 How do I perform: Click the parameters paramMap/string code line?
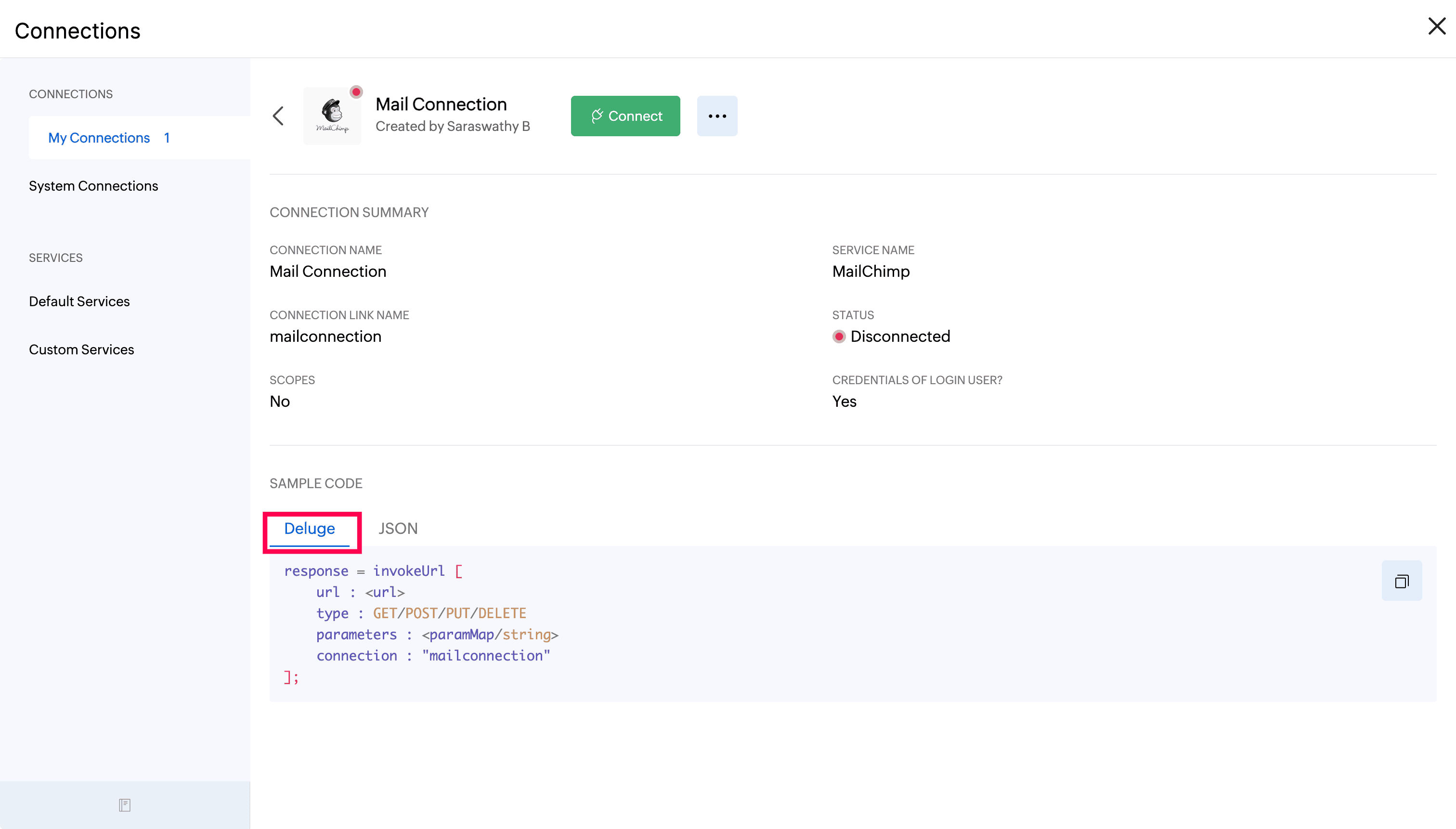click(437, 635)
